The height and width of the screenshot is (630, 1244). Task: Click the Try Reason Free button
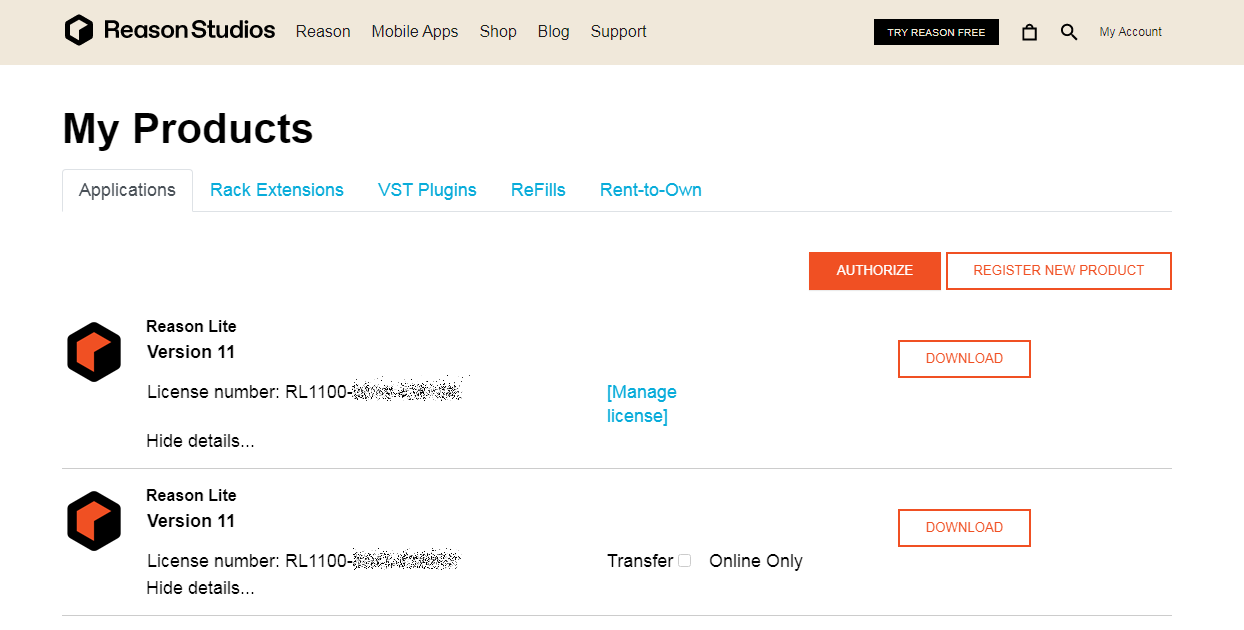[936, 32]
